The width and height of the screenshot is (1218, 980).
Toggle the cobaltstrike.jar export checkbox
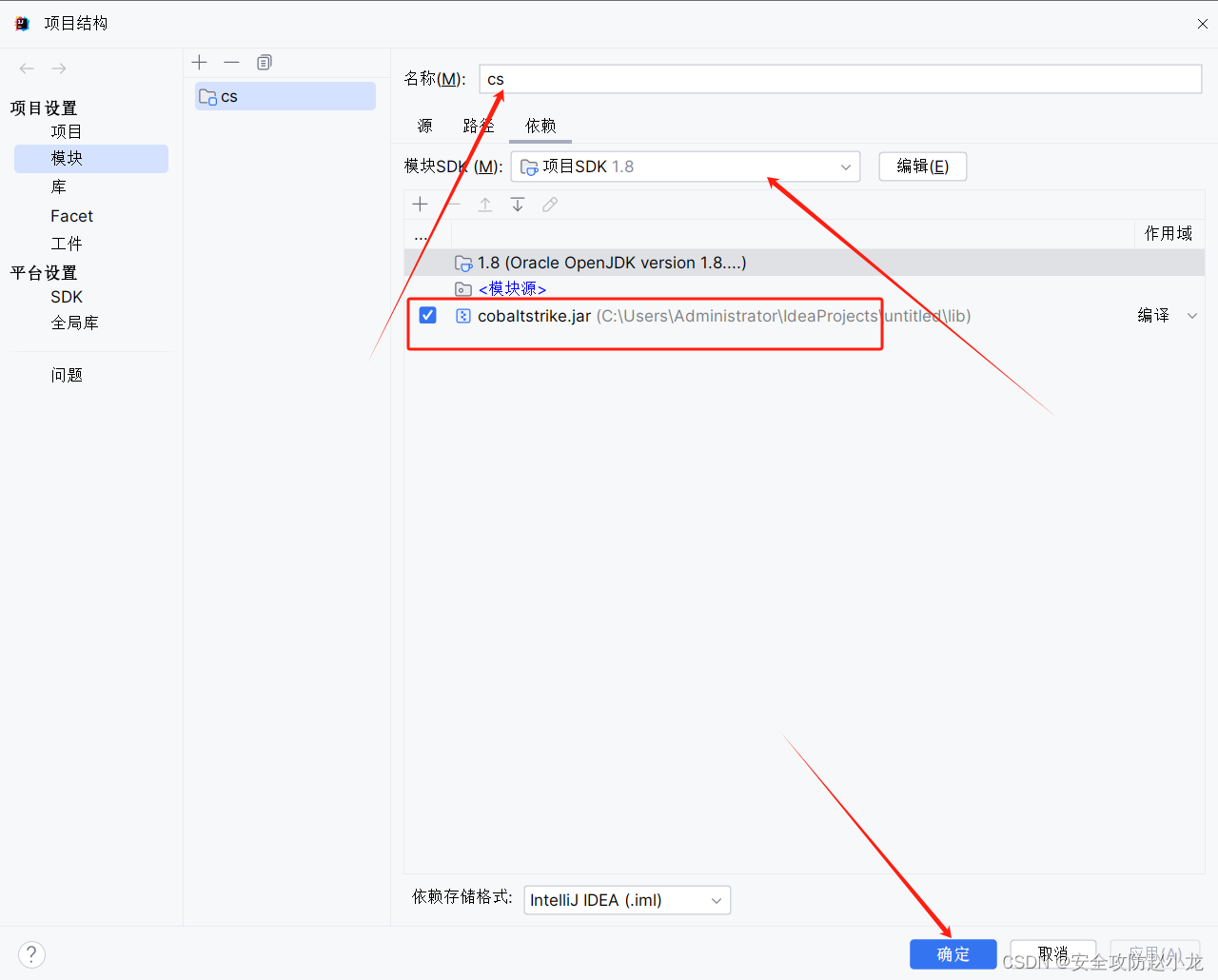428,315
